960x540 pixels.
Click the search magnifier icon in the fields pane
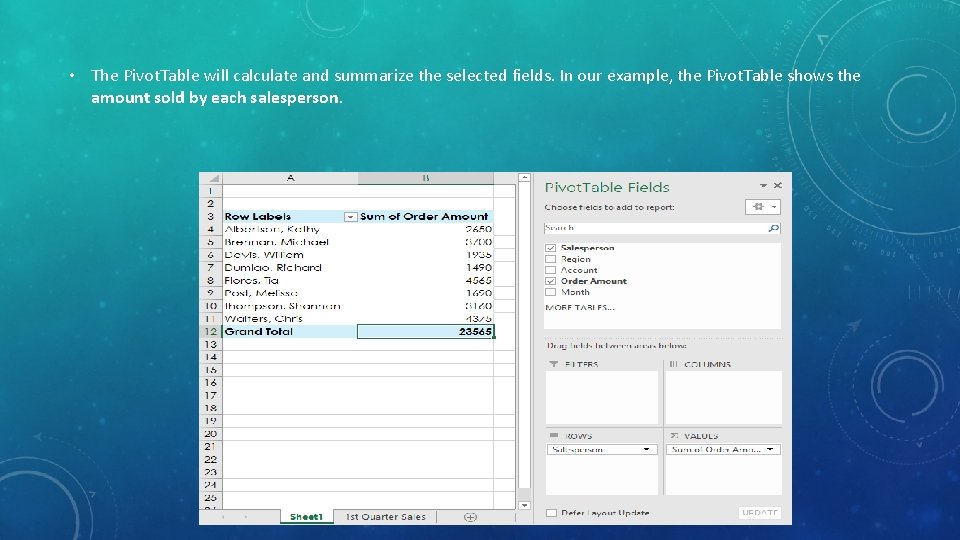pyautogui.click(x=773, y=228)
